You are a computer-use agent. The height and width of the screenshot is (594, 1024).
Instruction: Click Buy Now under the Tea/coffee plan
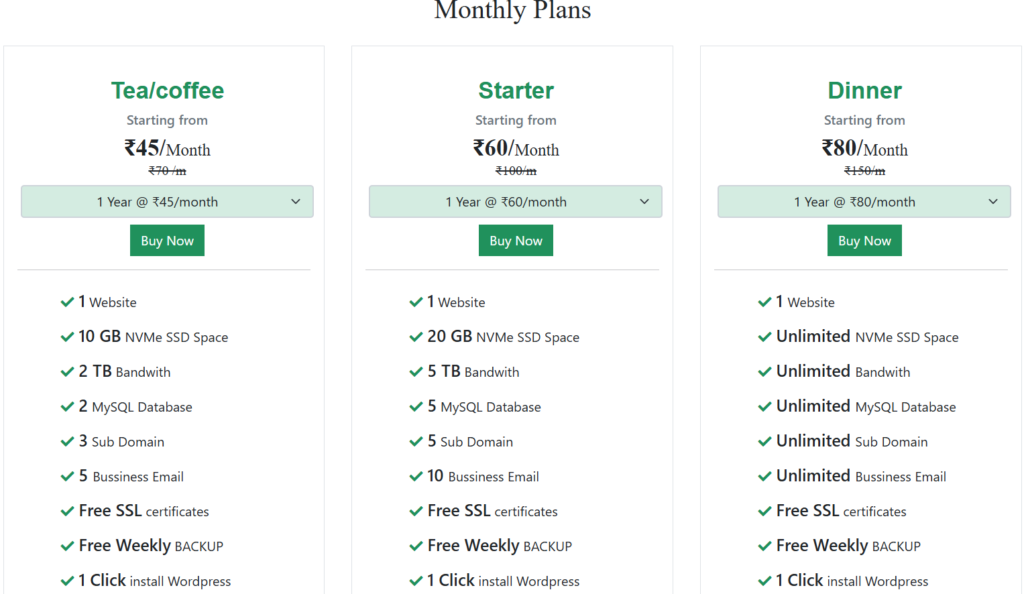[166, 240]
